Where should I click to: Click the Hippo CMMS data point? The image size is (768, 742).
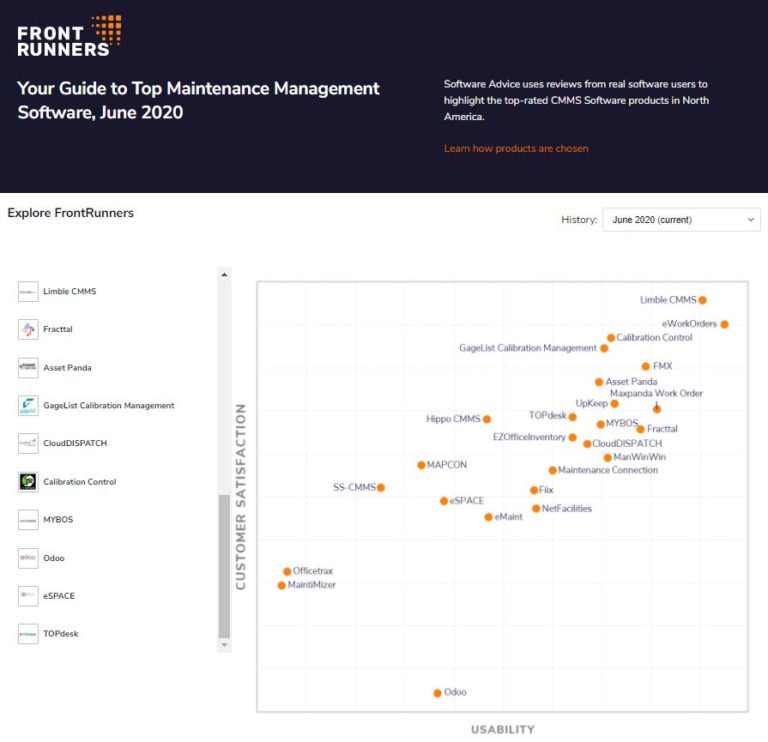[487, 419]
